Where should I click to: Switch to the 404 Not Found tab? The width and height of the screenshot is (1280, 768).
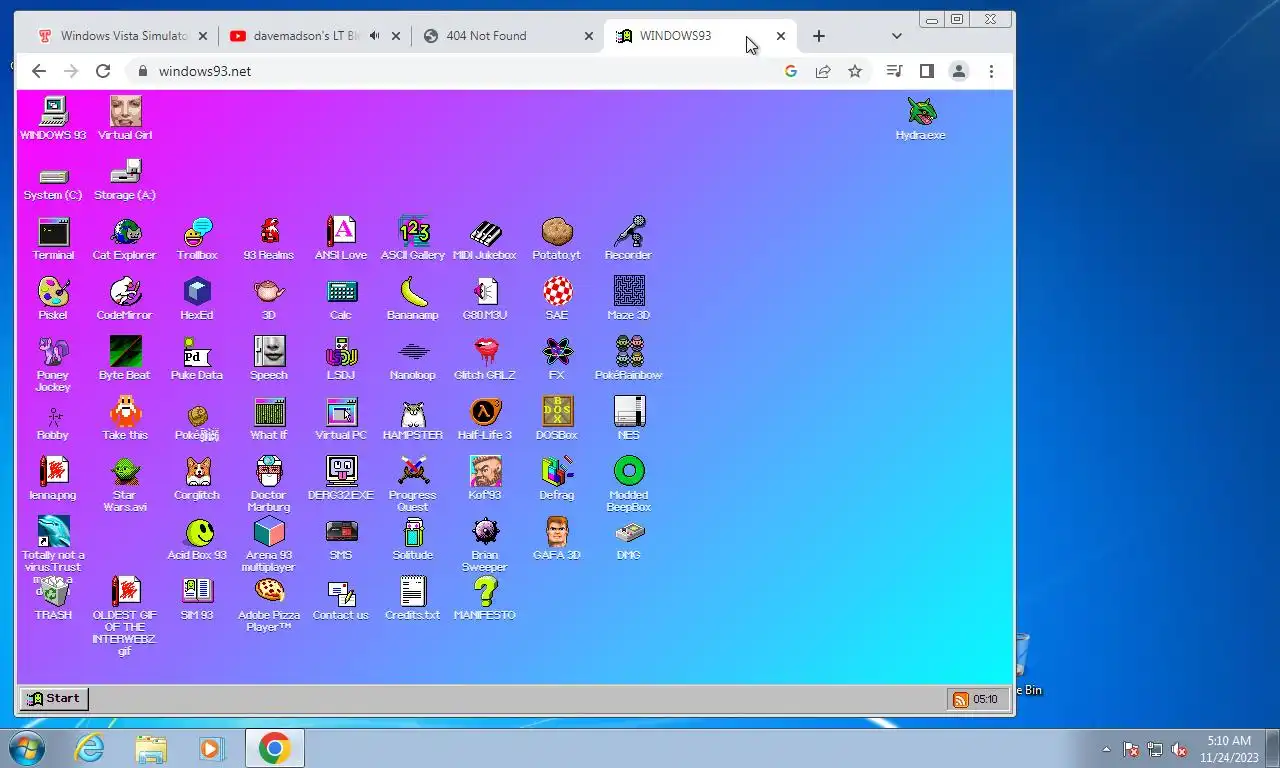click(506, 36)
